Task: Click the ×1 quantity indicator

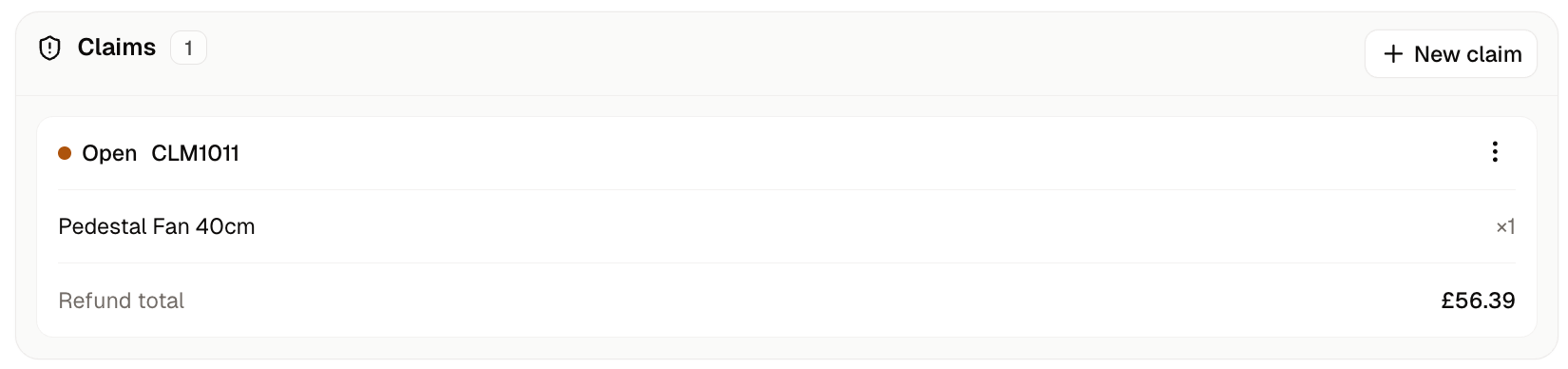Action: (x=1505, y=226)
